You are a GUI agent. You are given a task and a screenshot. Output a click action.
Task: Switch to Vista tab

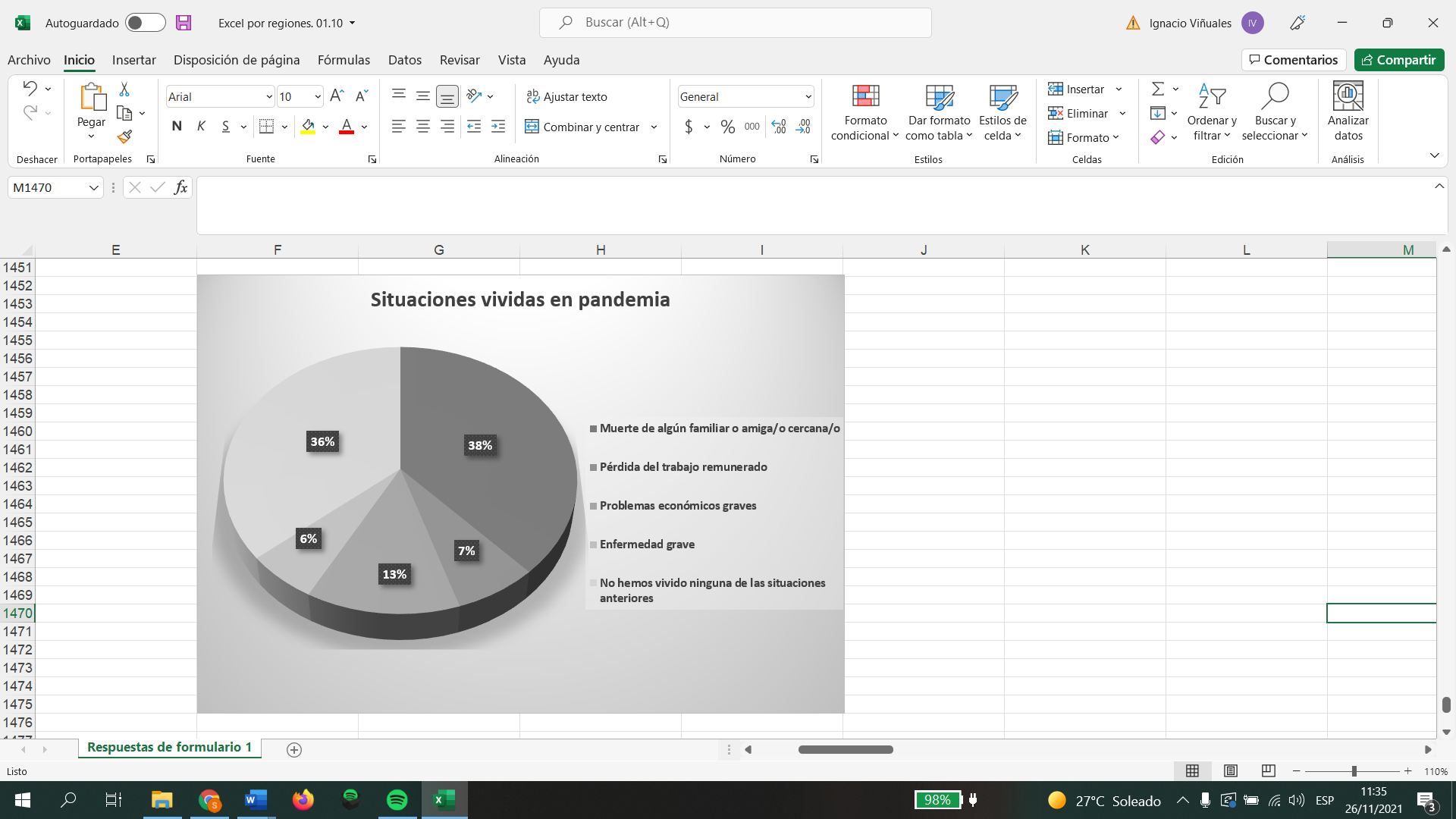512,60
